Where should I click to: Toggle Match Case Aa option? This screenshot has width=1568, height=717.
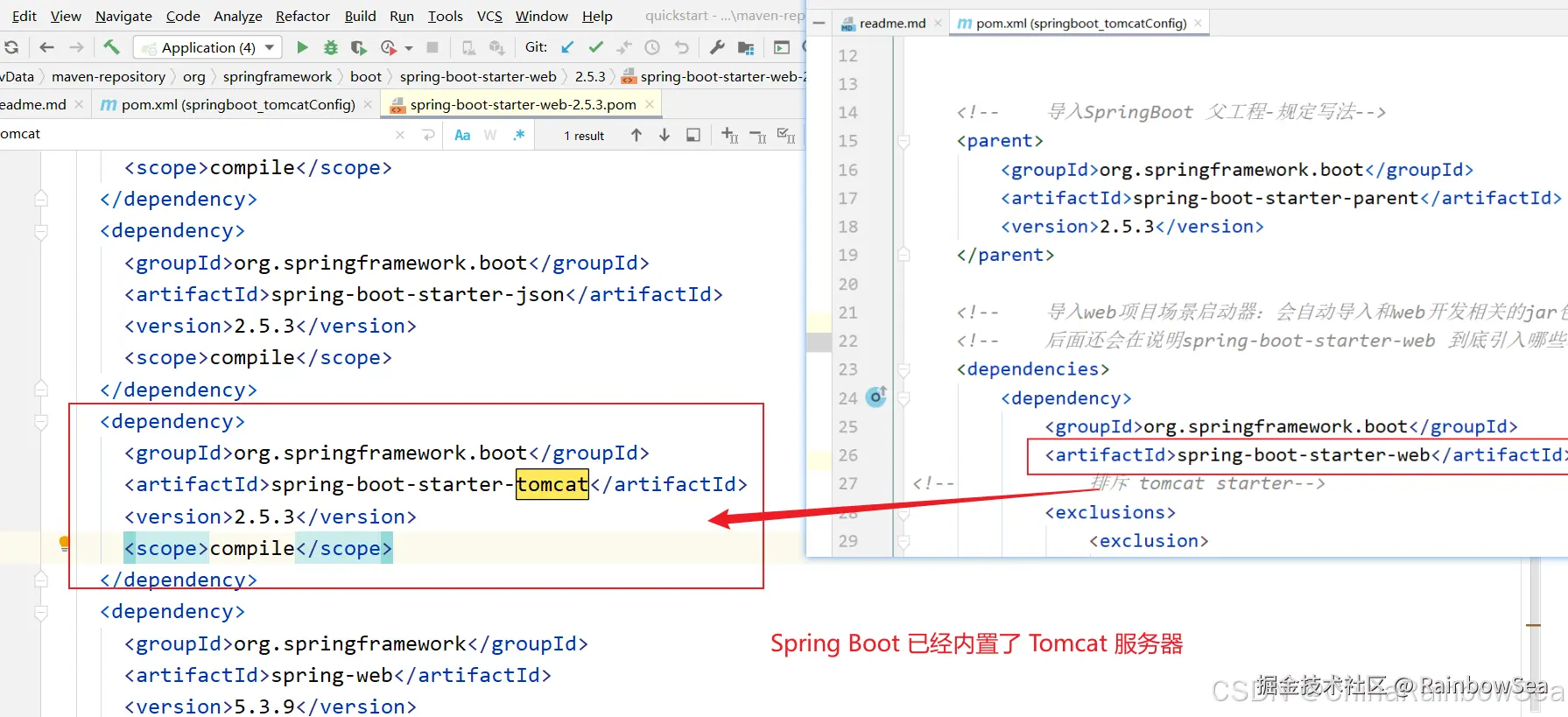462,135
